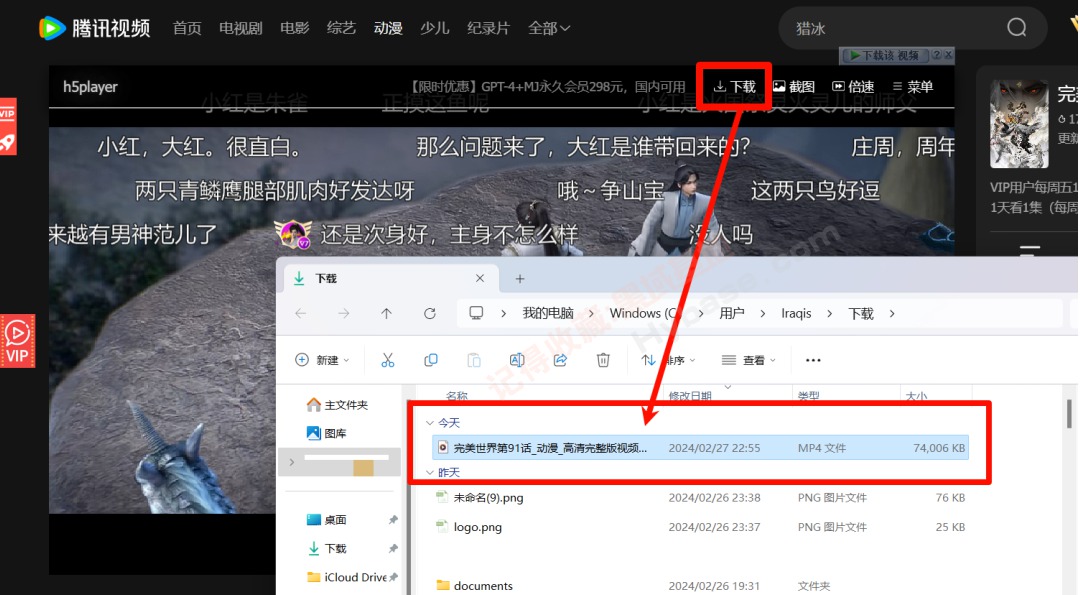This screenshot has width=1080, height=595.
Task: Click 用户 breadcrumb segment
Action: (732, 313)
